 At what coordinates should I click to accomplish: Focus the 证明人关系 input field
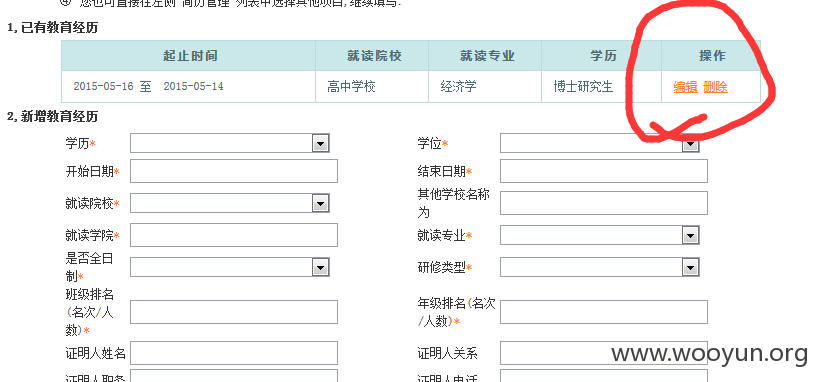point(604,353)
